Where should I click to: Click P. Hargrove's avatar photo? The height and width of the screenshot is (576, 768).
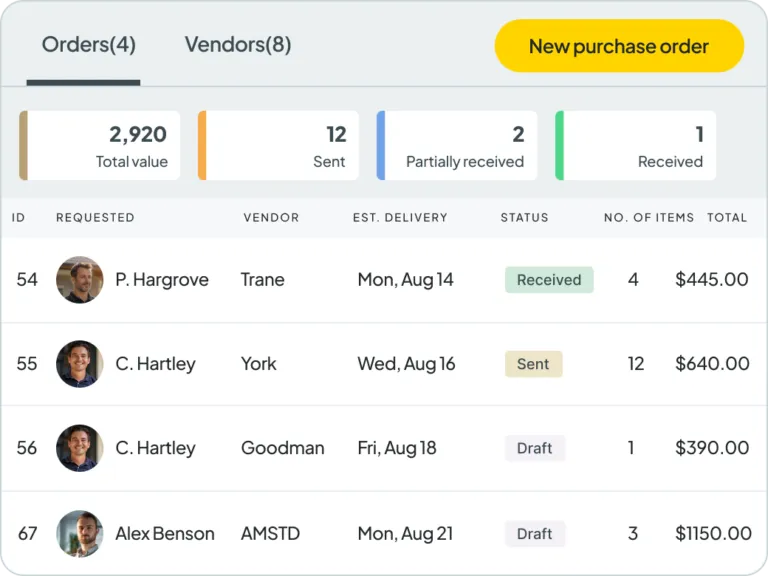click(x=79, y=280)
